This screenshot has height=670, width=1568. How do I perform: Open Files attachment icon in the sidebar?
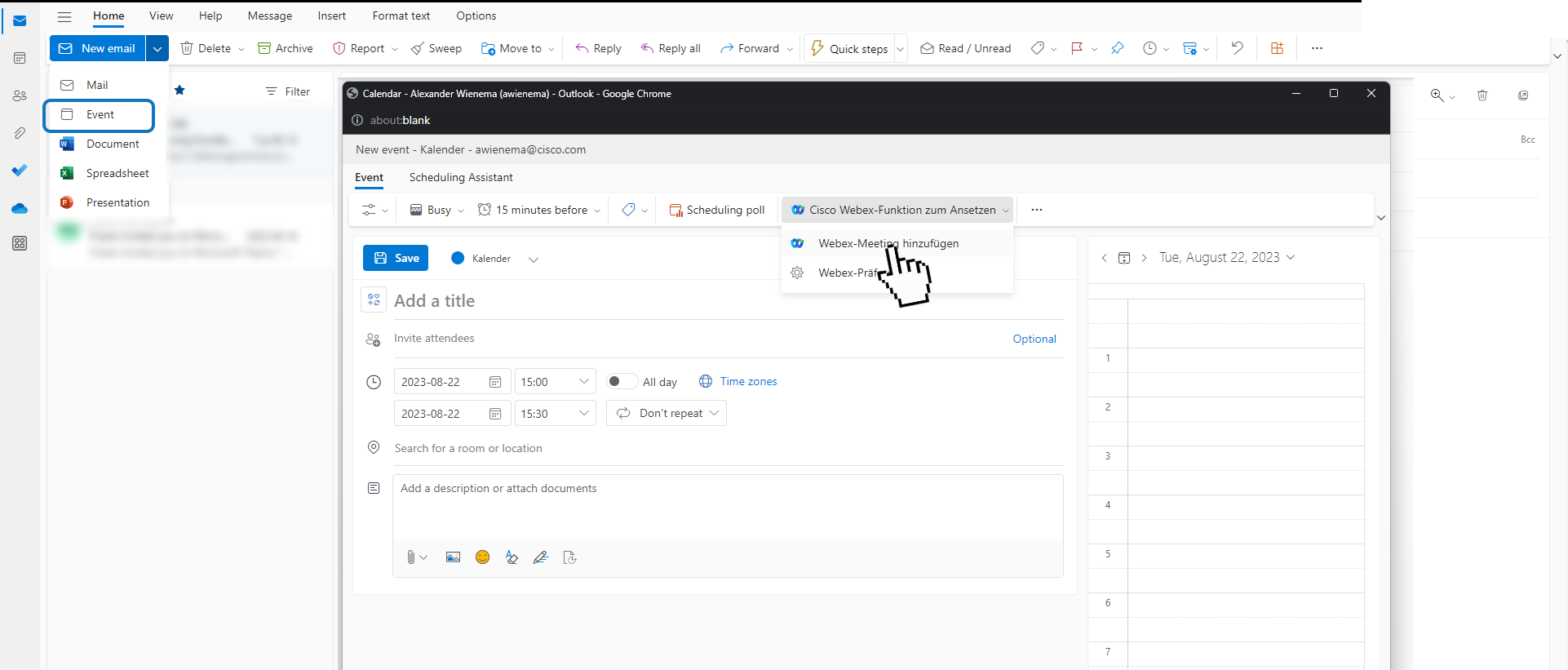[x=20, y=132]
